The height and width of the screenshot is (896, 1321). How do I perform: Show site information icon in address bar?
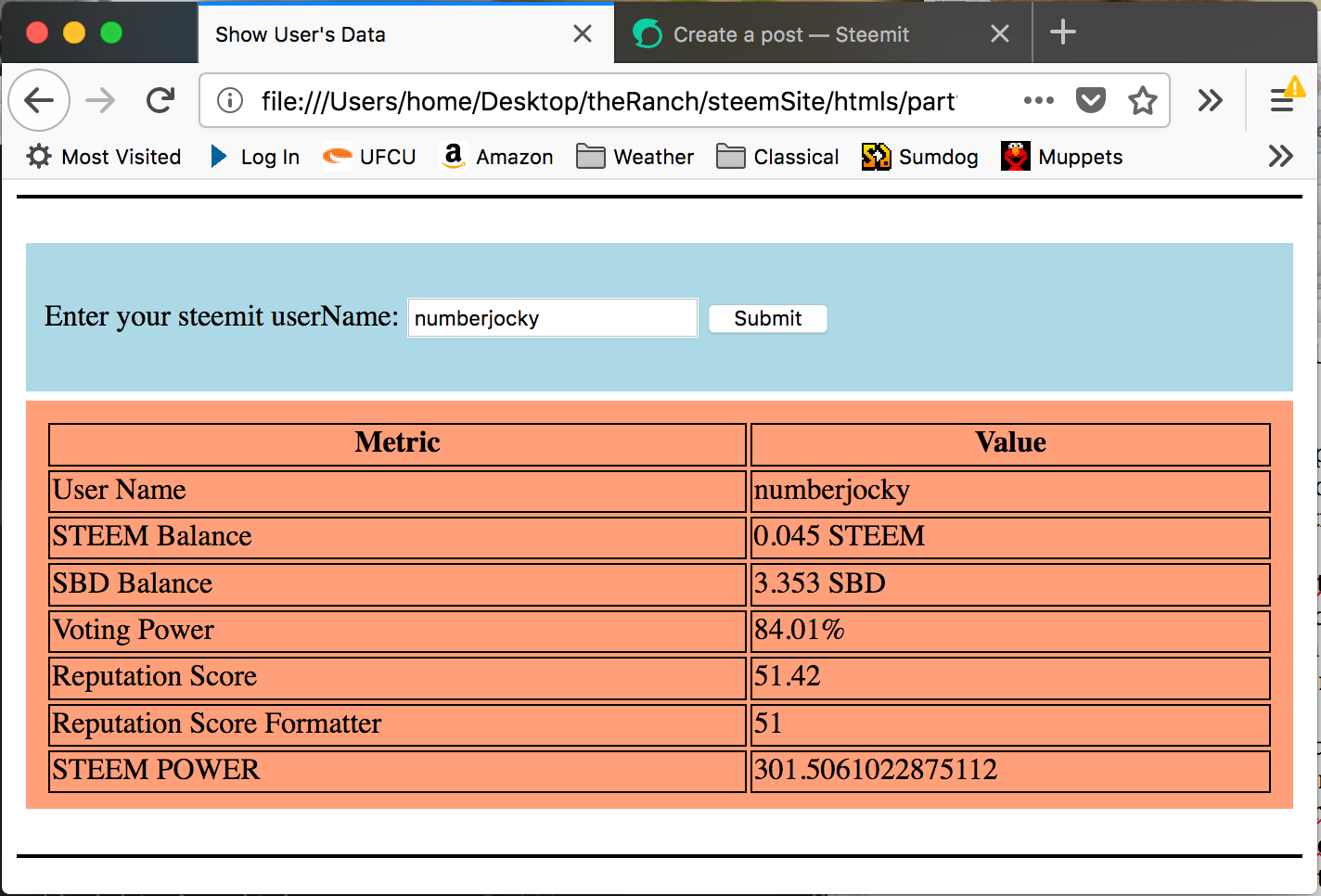[230, 100]
